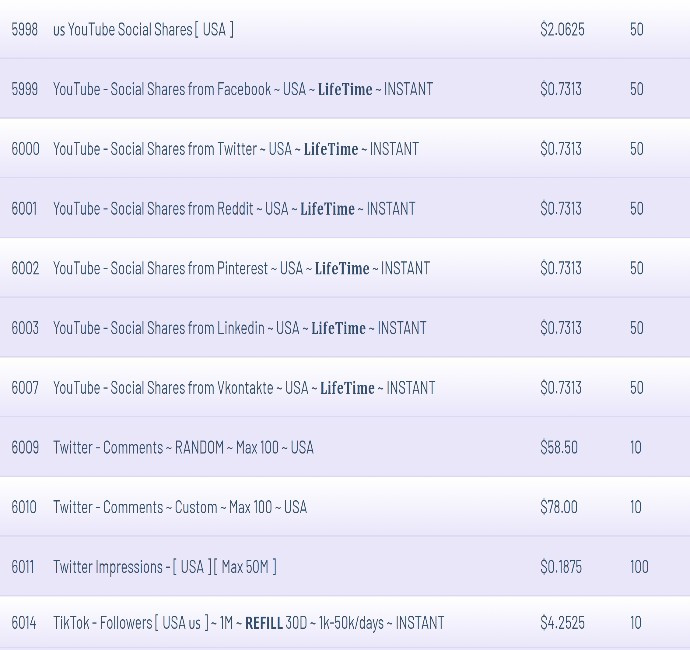Click the $58.50 price
This screenshot has height=650, width=690.
pos(559,447)
